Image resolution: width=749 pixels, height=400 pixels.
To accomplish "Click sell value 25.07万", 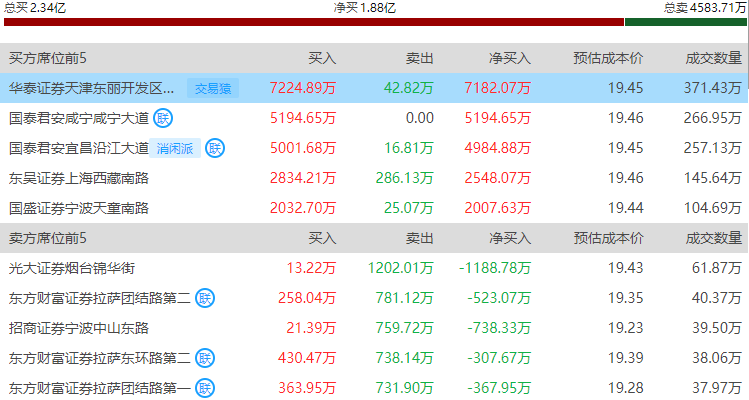I will [x=408, y=208].
